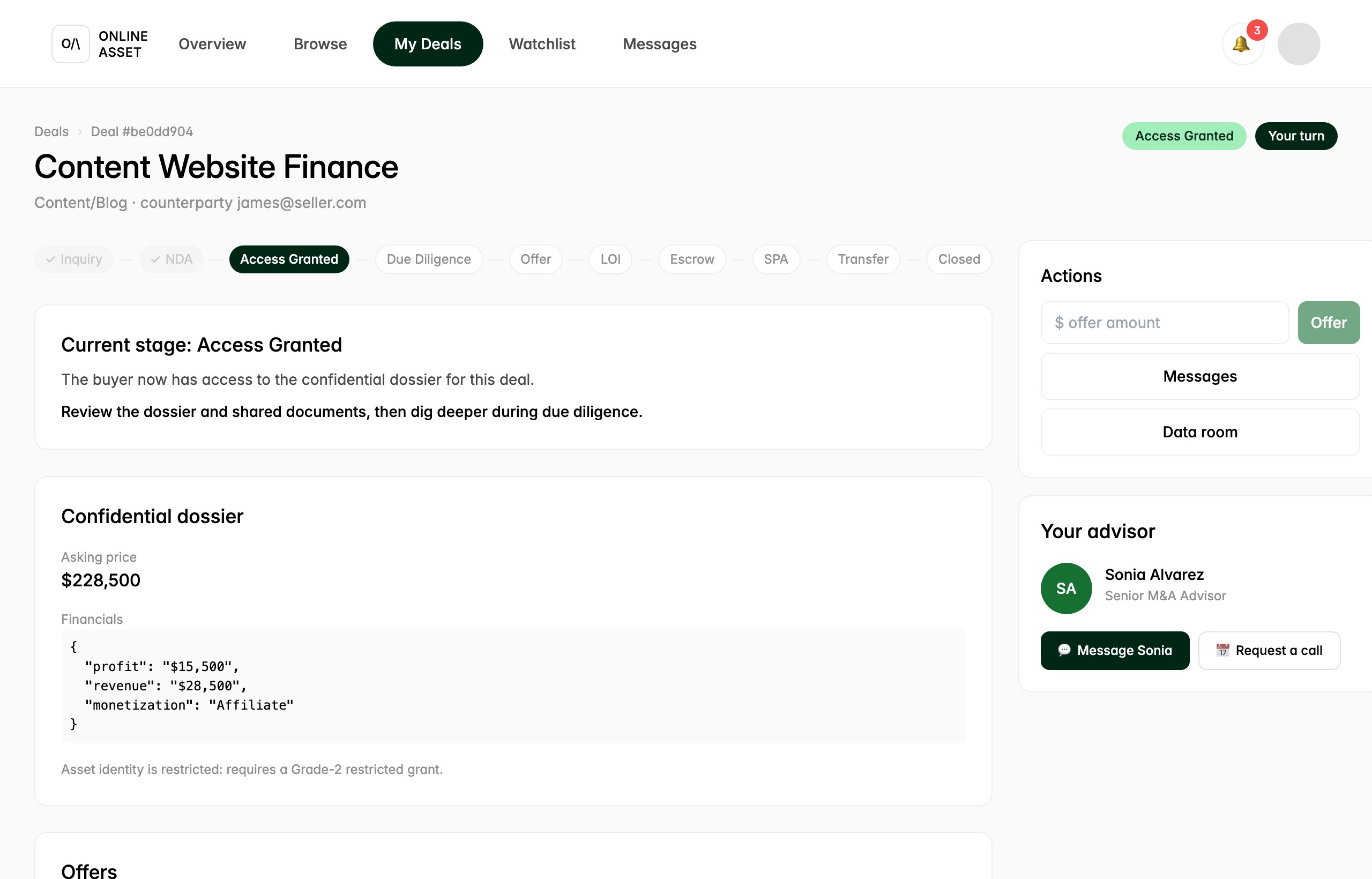Click the red 3 notification count badge
The image size is (1372, 879).
coord(1256,29)
